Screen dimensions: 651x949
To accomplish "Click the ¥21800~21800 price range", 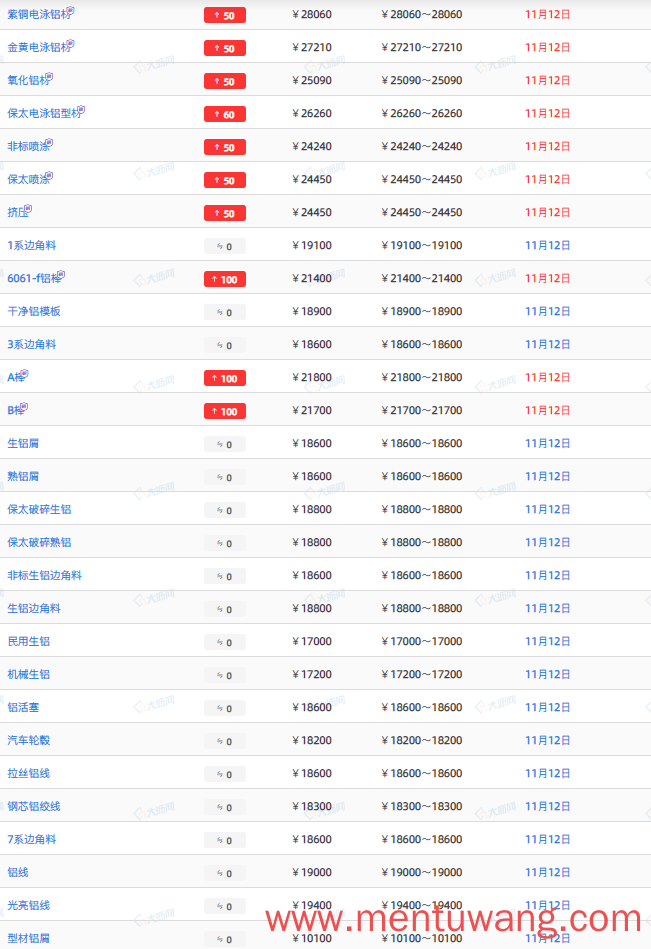I will click(422, 377).
